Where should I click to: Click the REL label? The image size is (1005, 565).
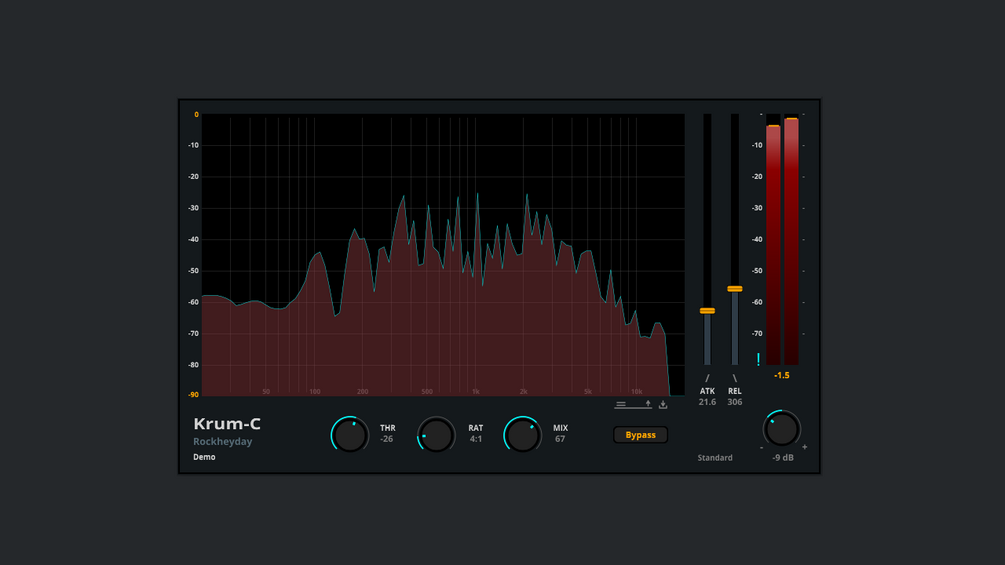click(x=735, y=391)
